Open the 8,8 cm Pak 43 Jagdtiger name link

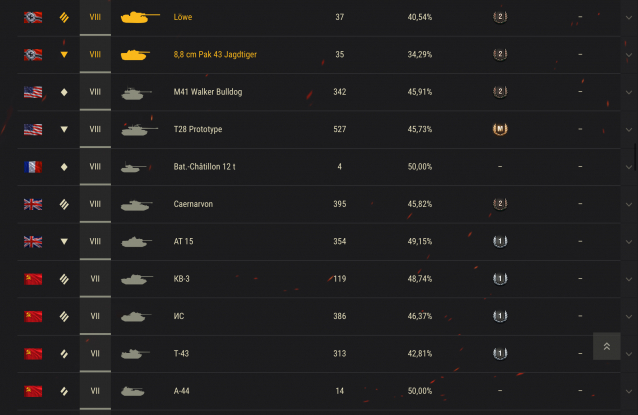215,55
